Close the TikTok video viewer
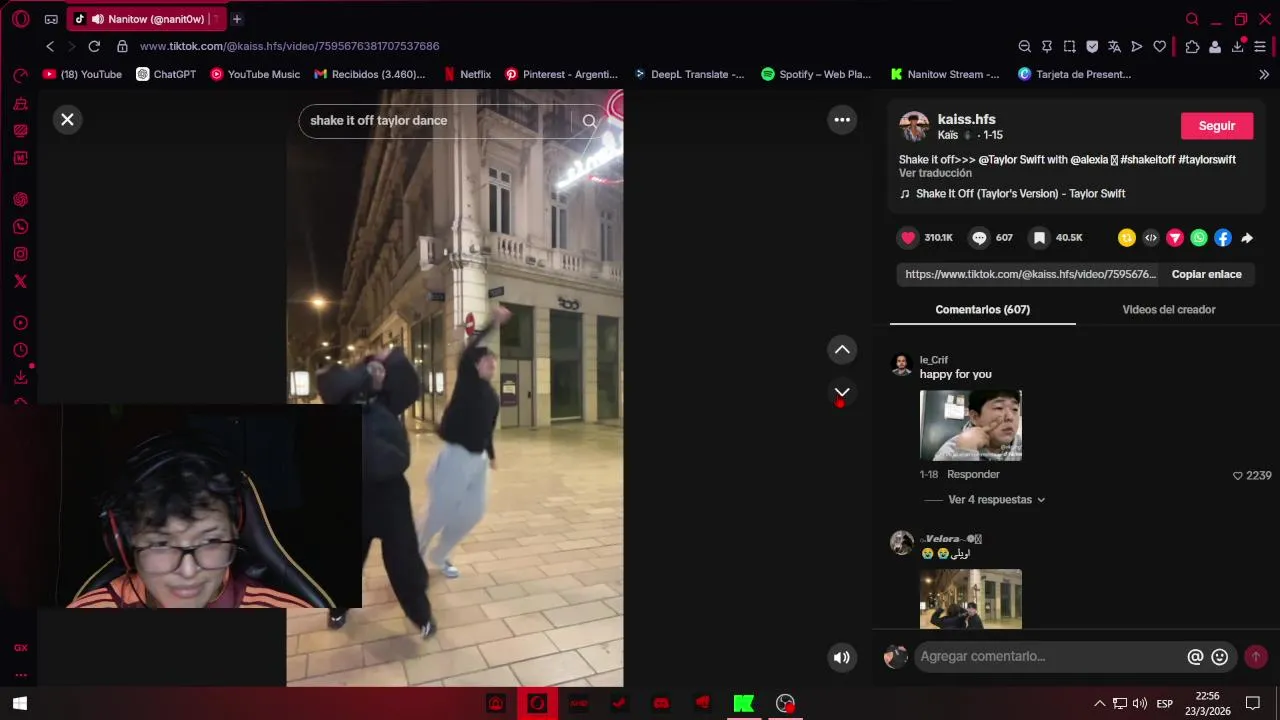 tap(67, 120)
